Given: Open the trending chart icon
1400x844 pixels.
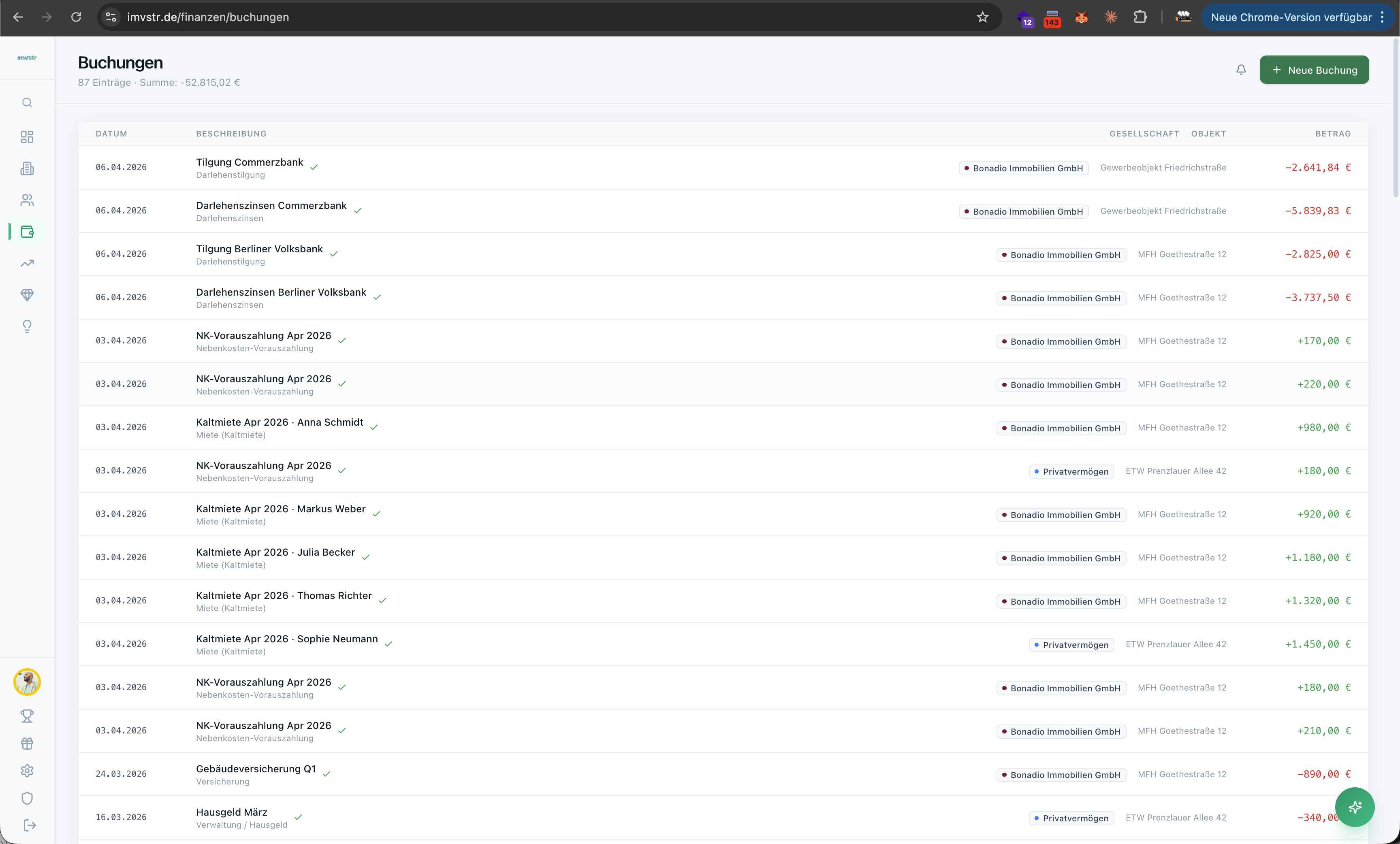Looking at the screenshot, I should pyautogui.click(x=27, y=263).
